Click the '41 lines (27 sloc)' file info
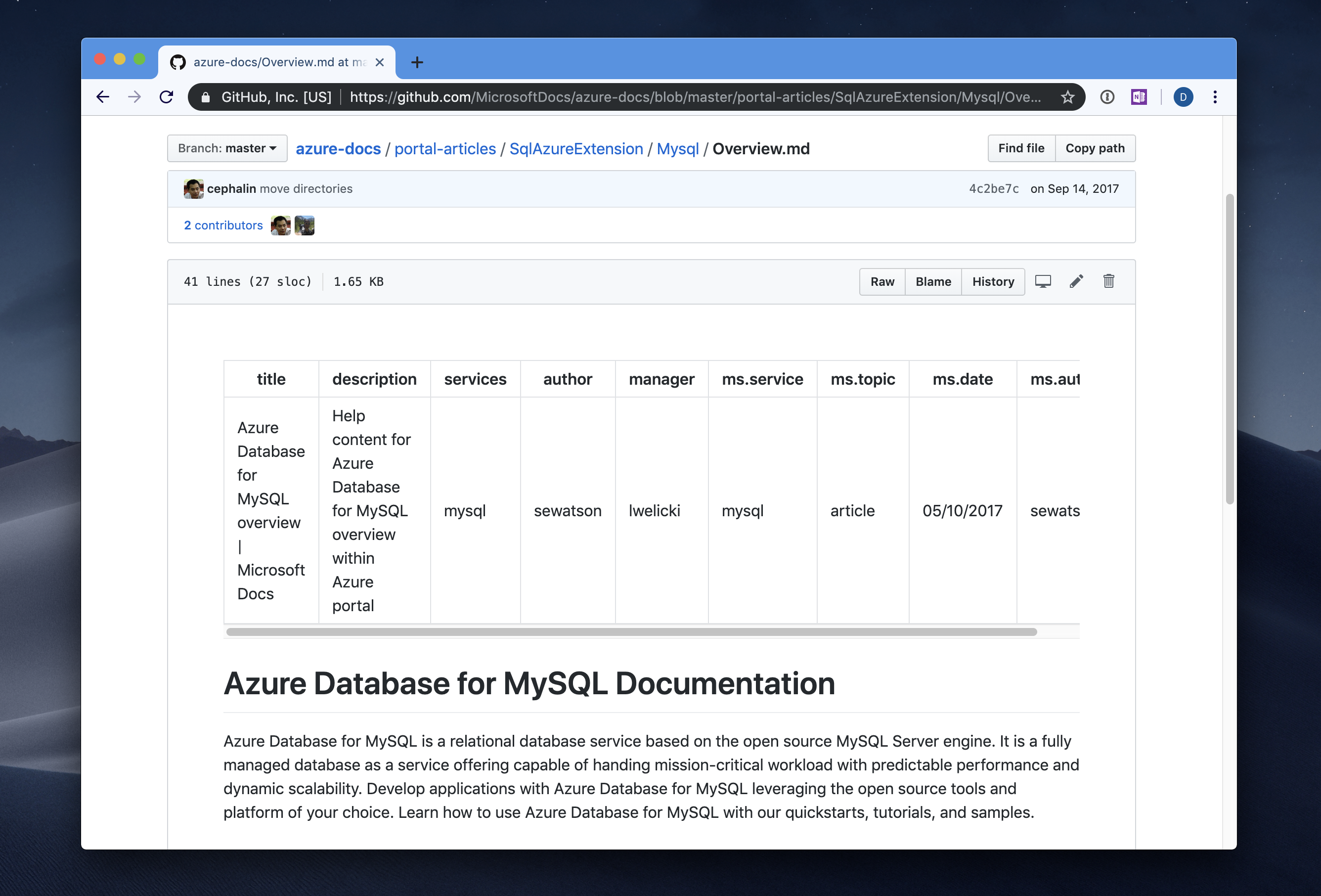The height and width of the screenshot is (896, 1321). click(248, 281)
